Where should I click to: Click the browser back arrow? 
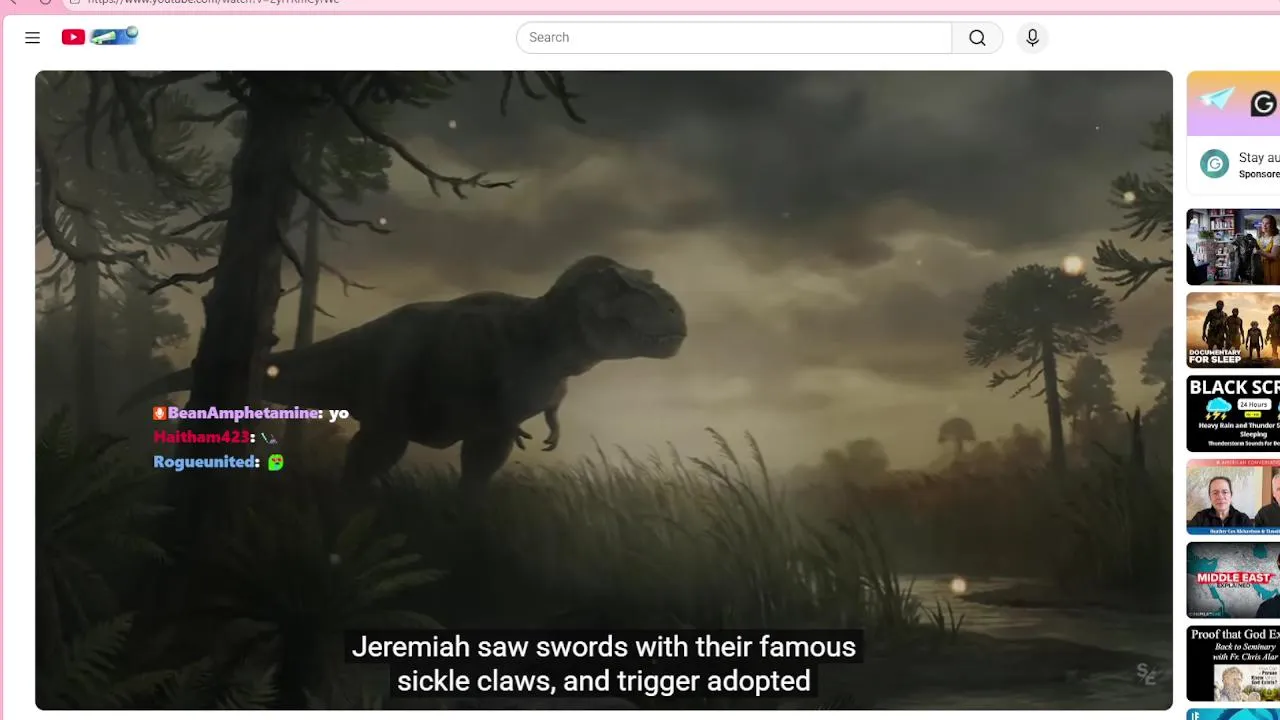(12, 2)
